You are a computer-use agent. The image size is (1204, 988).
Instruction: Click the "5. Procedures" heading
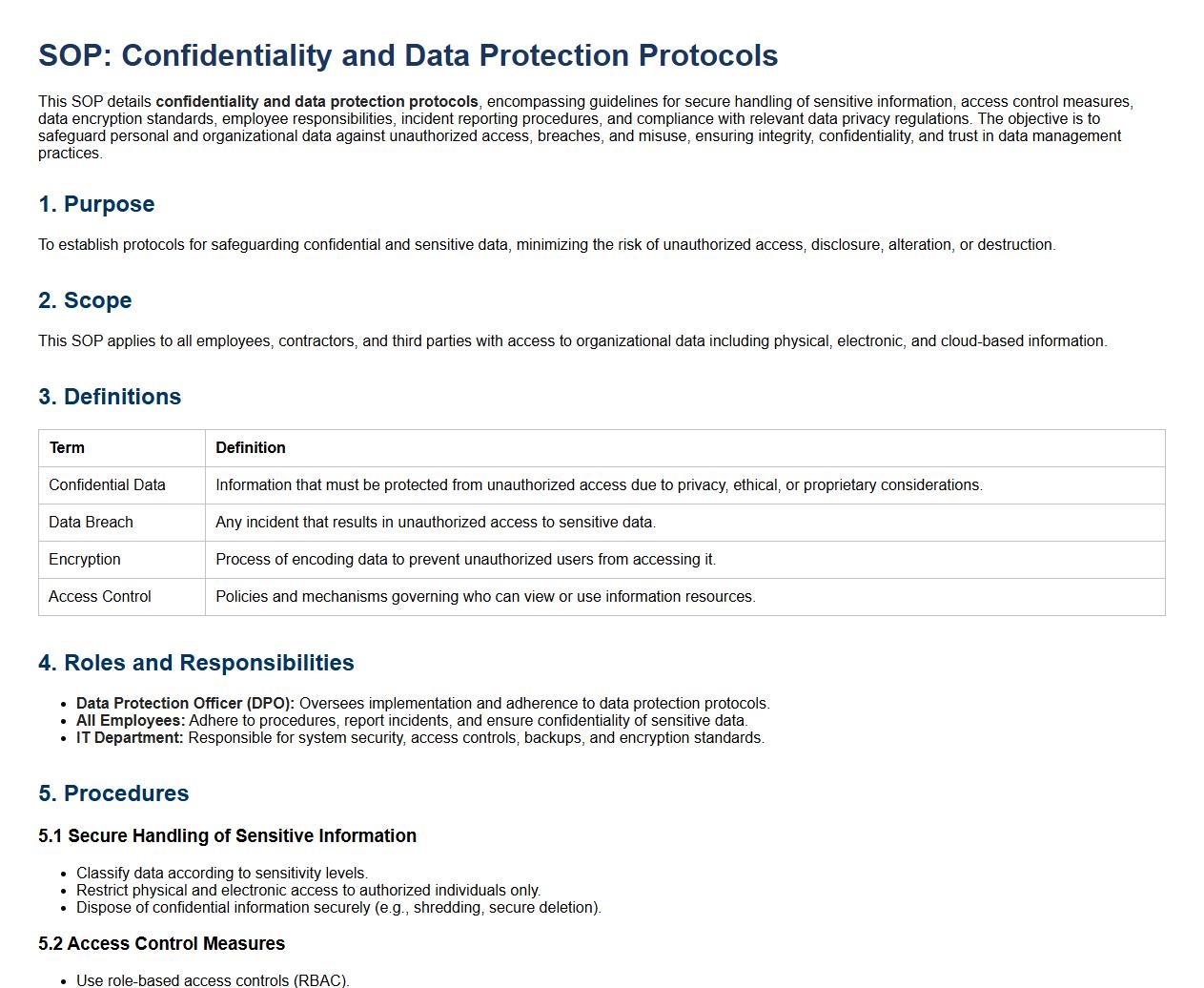tap(113, 793)
